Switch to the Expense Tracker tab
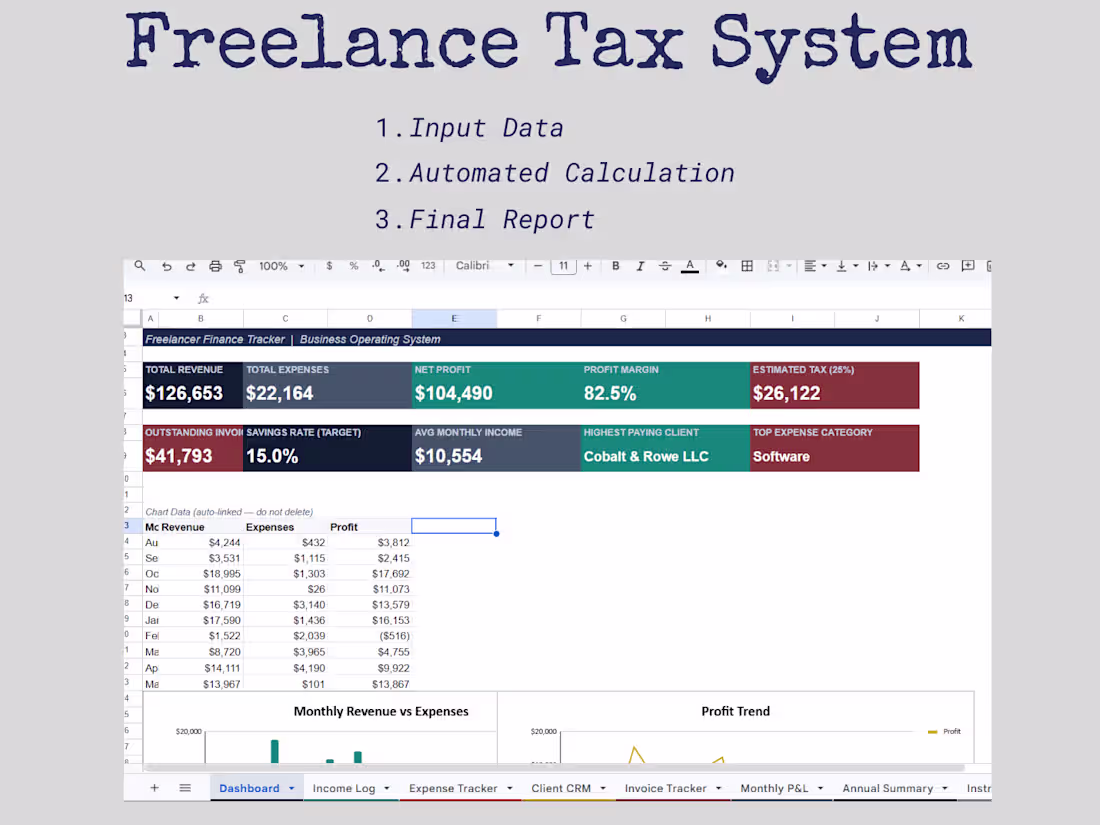 pyautogui.click(x=453, y=789)
